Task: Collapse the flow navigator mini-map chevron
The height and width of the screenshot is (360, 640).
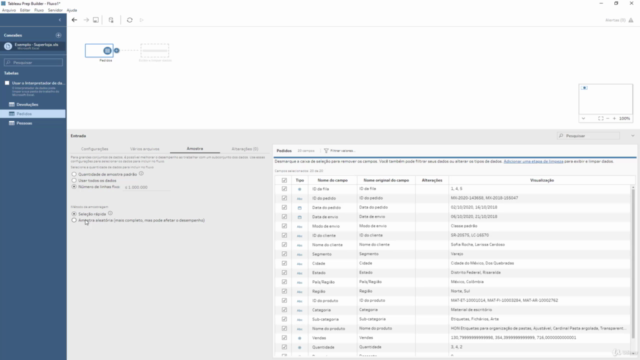Action: pos(583,118)
